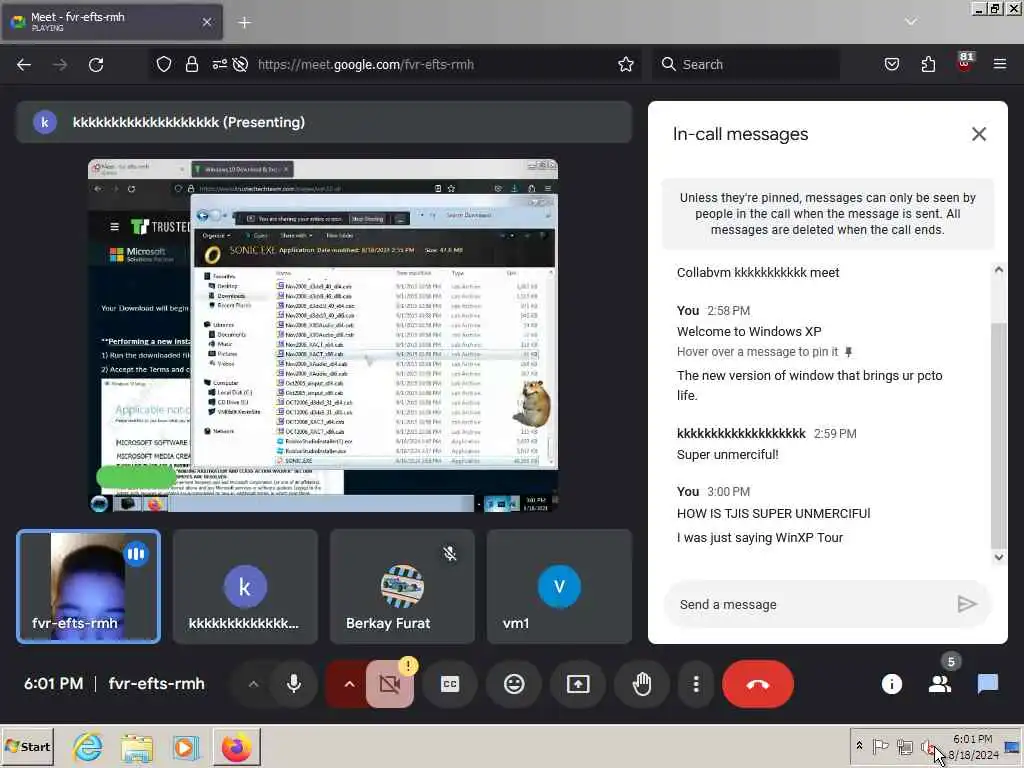
Task: Expand audio settings chevron beside microphone
Action: (253, 684)
